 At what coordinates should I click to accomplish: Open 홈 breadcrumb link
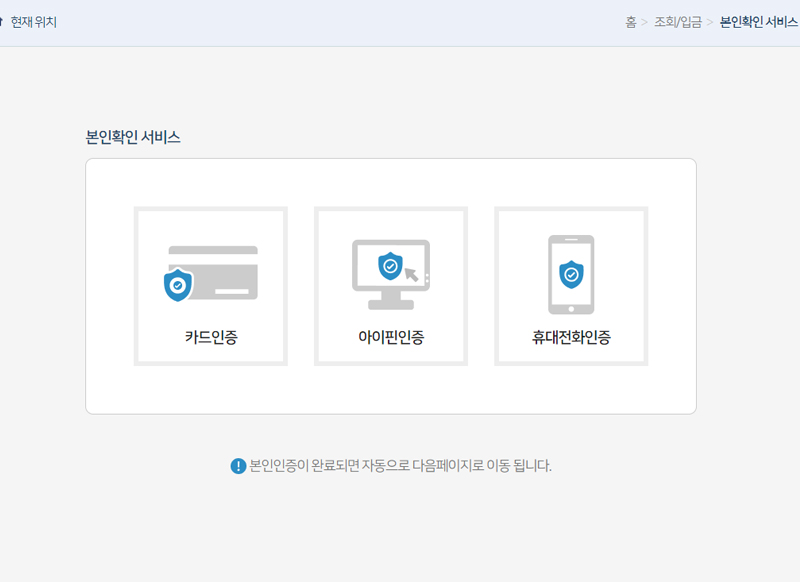[x=631, y=22]
